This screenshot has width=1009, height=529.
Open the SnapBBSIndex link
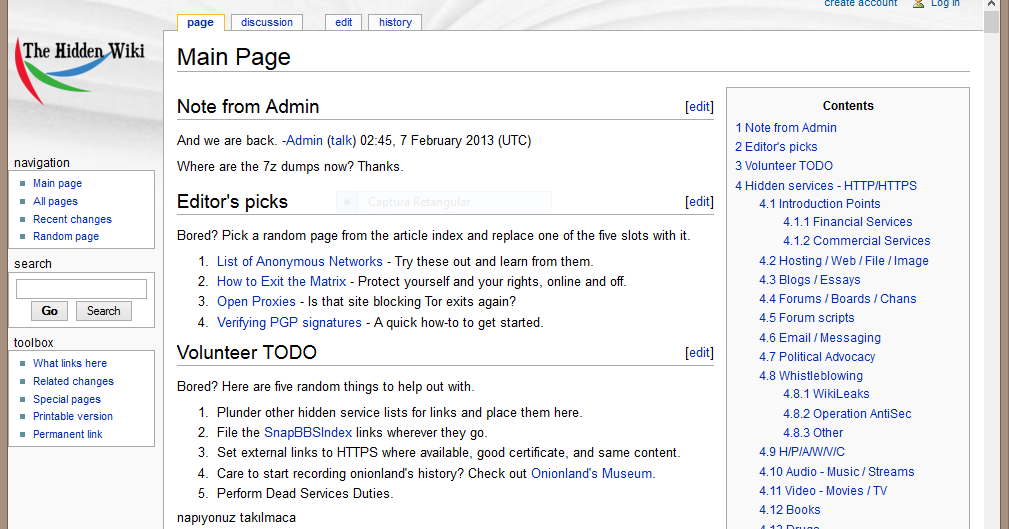point(308,432)
